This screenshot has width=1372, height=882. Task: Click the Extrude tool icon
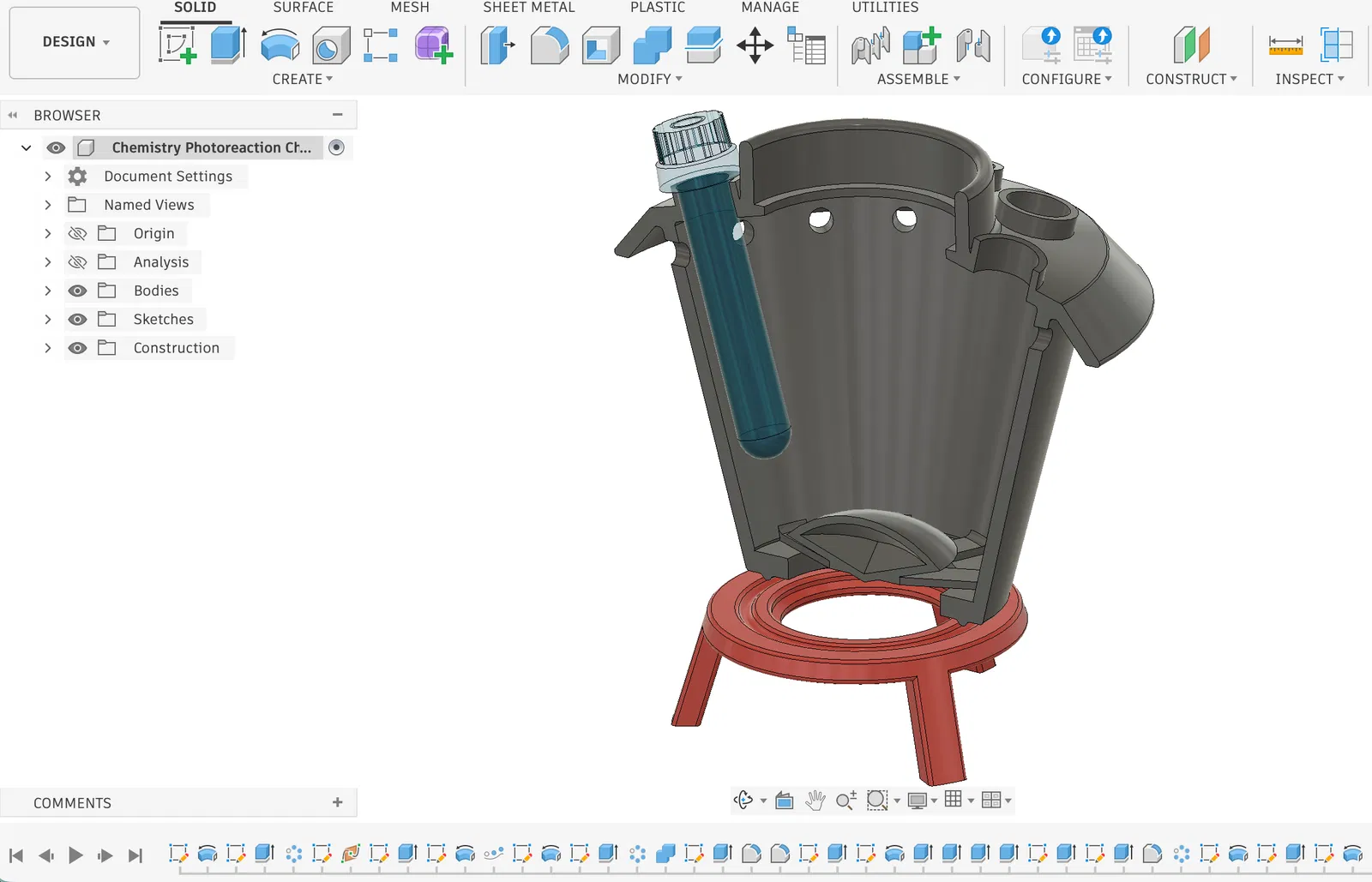228,45
